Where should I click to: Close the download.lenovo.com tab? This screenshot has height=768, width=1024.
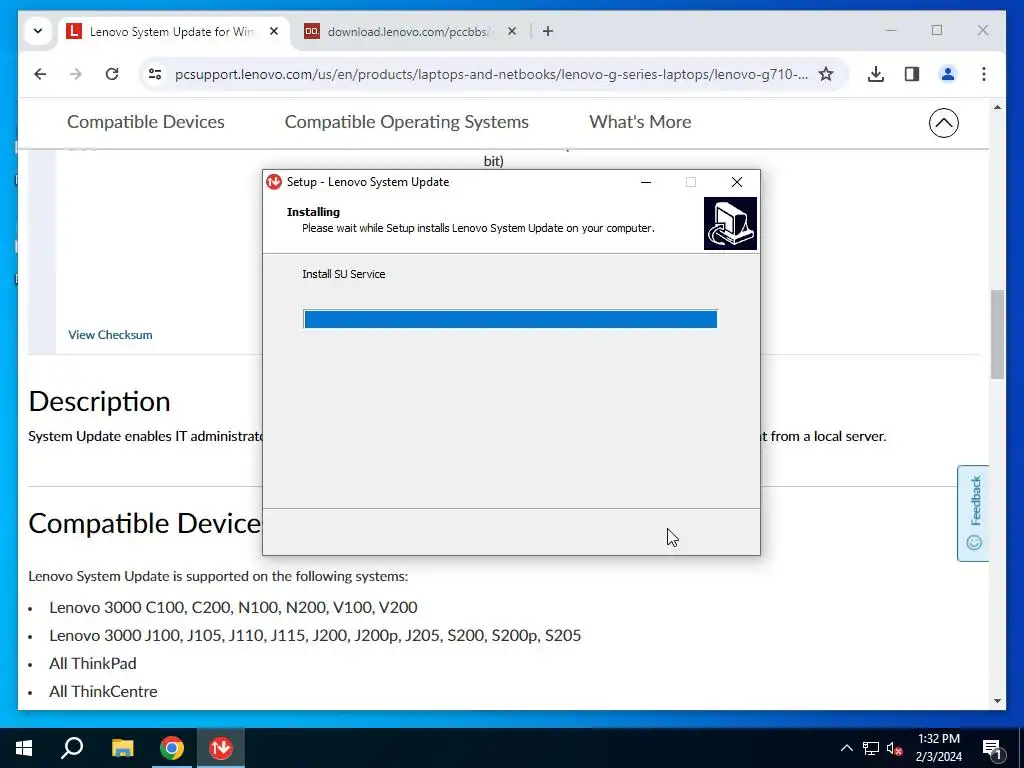512,31
